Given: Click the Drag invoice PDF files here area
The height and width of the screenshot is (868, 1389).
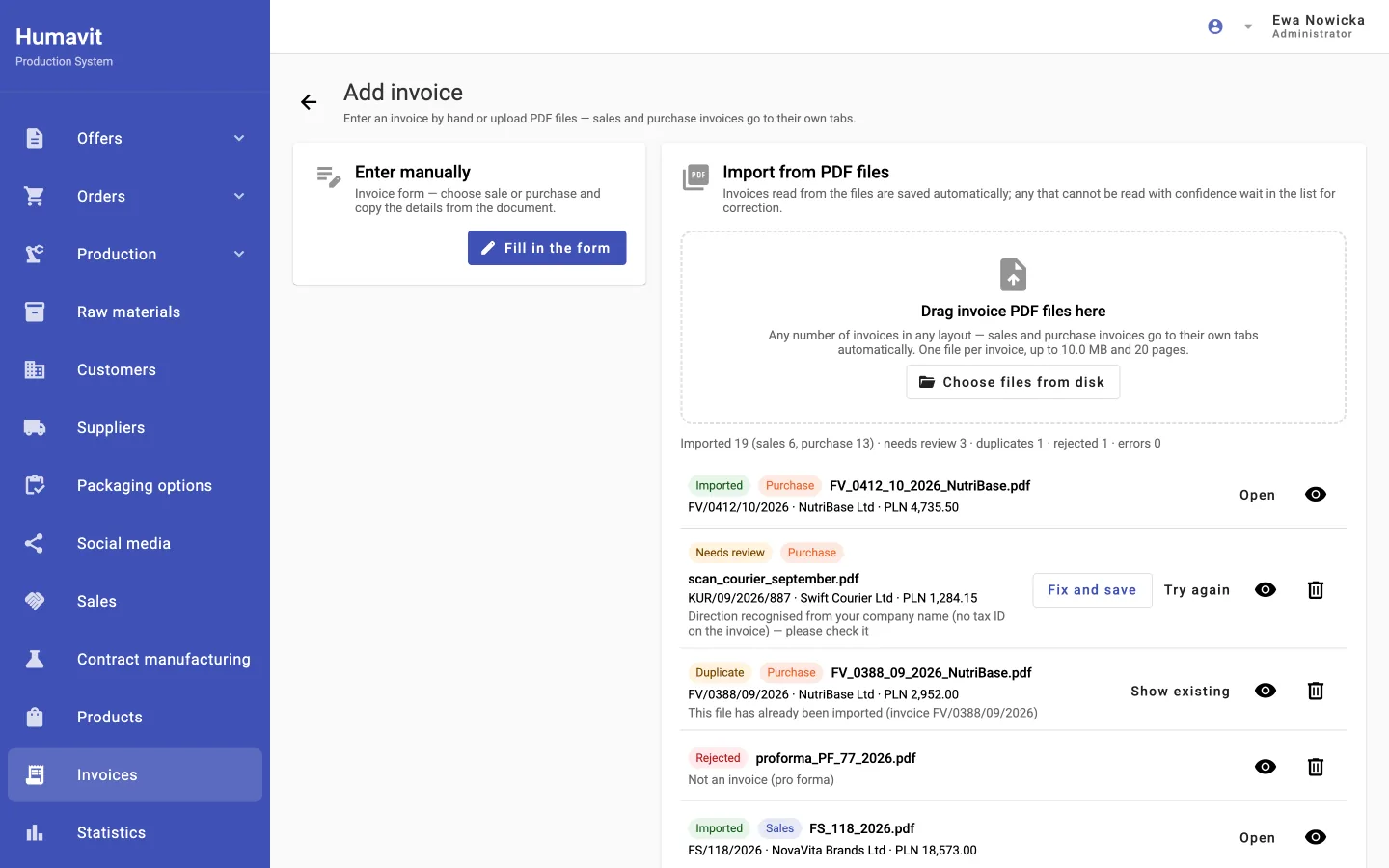Looking at the screenshot, I should coord(1013,327).
